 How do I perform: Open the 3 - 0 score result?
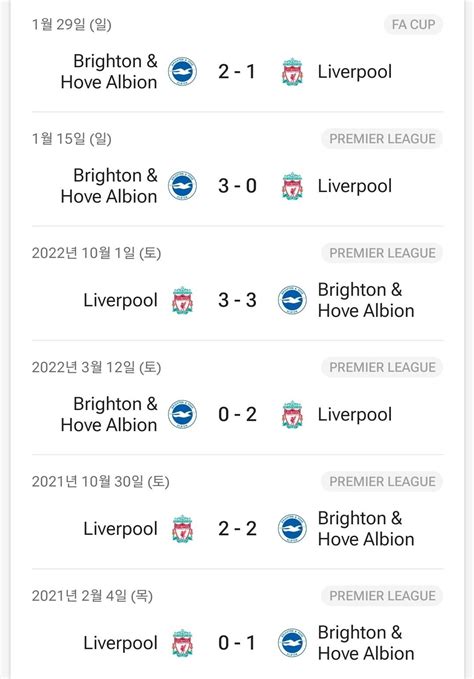(x=237, y=186)
